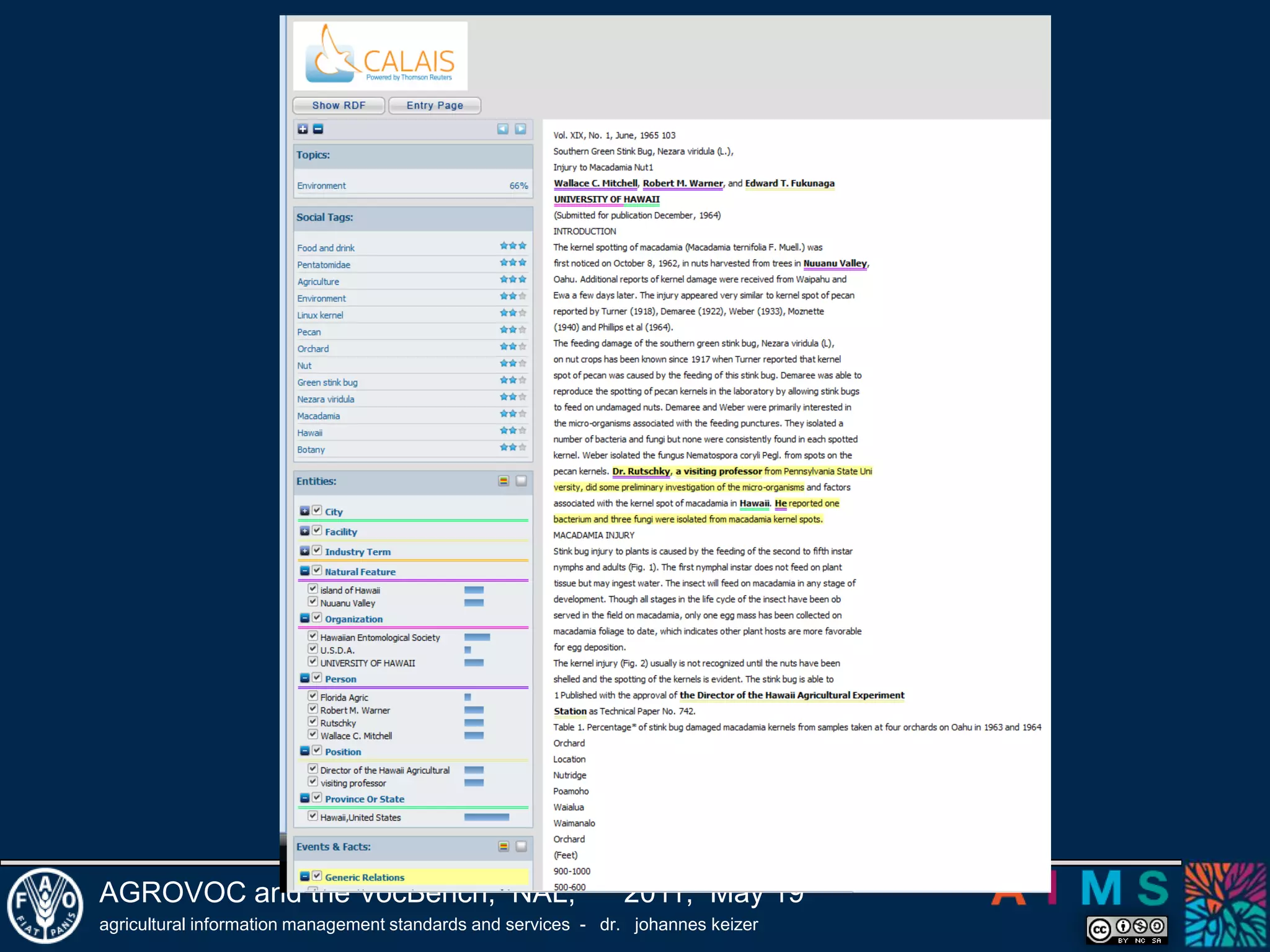Collapse the Province Or State group

304,798
